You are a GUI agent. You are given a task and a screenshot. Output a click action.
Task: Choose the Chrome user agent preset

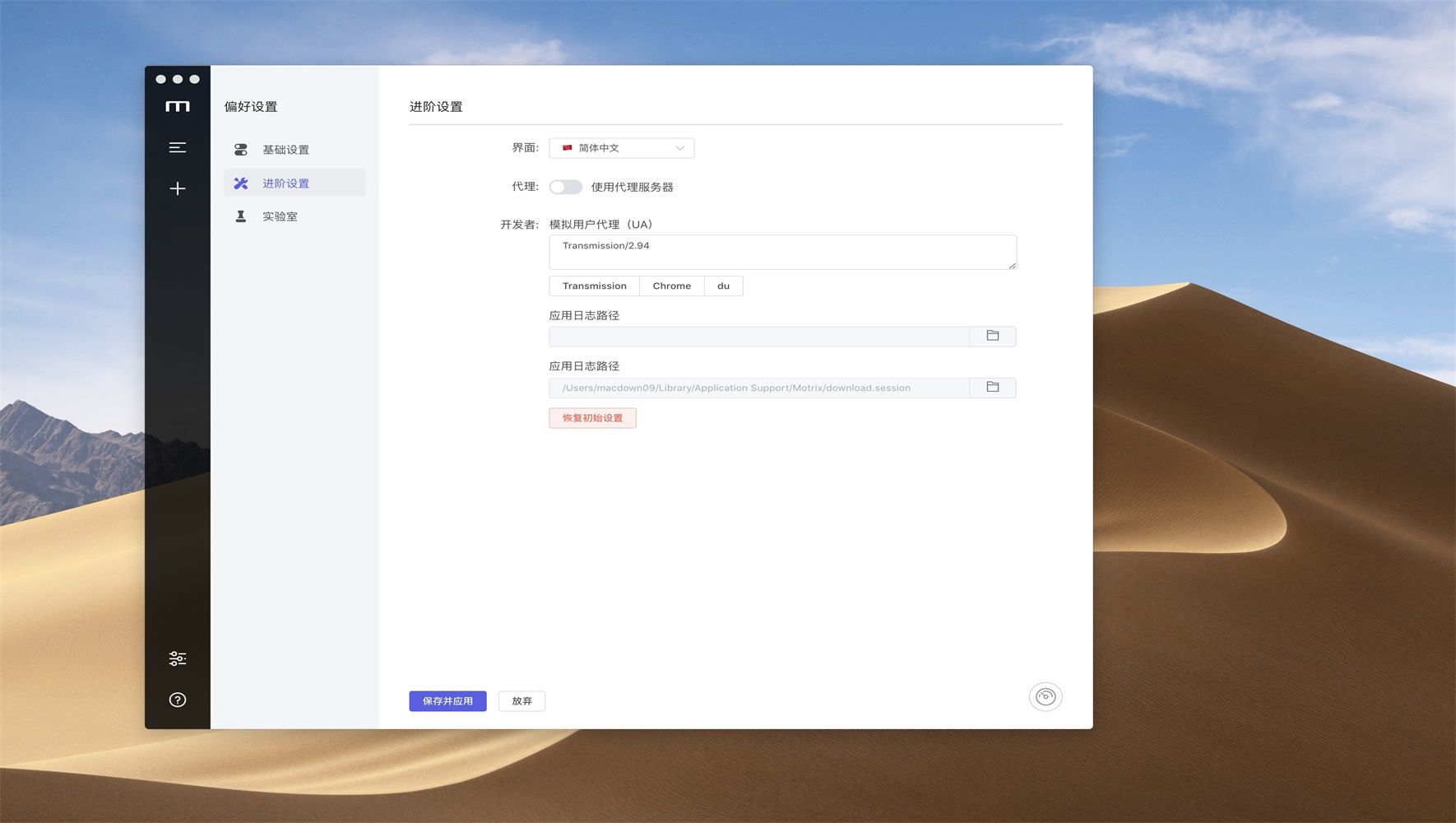672,286
